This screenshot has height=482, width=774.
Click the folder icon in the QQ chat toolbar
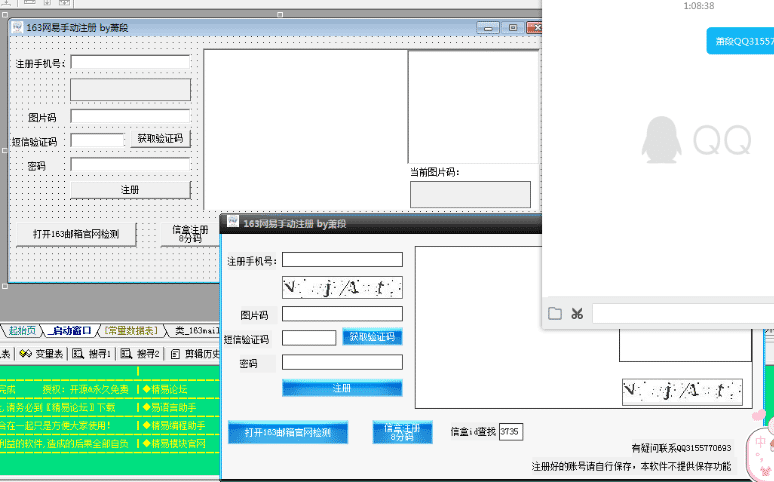click(554, 314)
